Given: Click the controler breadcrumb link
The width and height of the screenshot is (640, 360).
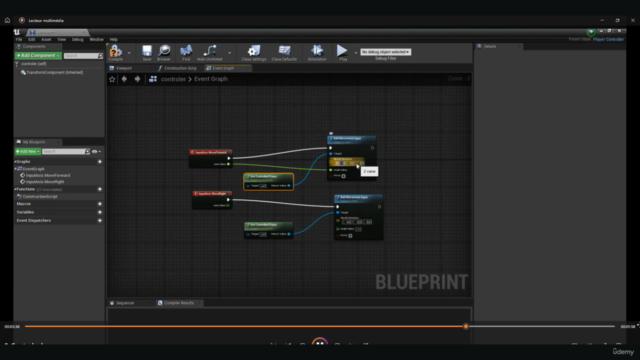Looking at the screenshot, I should (173, 79).
